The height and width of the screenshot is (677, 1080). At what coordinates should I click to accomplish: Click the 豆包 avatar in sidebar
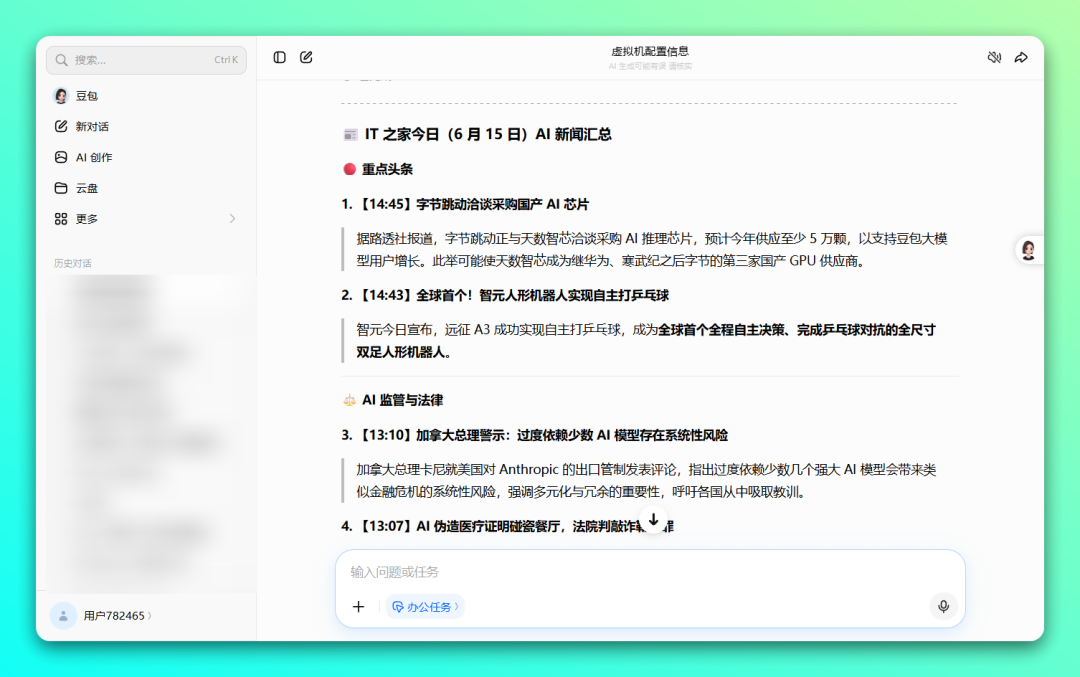click(x=61, y=96)
